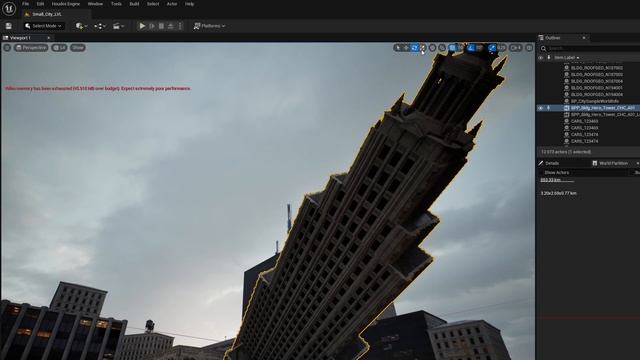Activate the Scale gizmo tool
Screen dimensions: 640x360
click(423, 48)
